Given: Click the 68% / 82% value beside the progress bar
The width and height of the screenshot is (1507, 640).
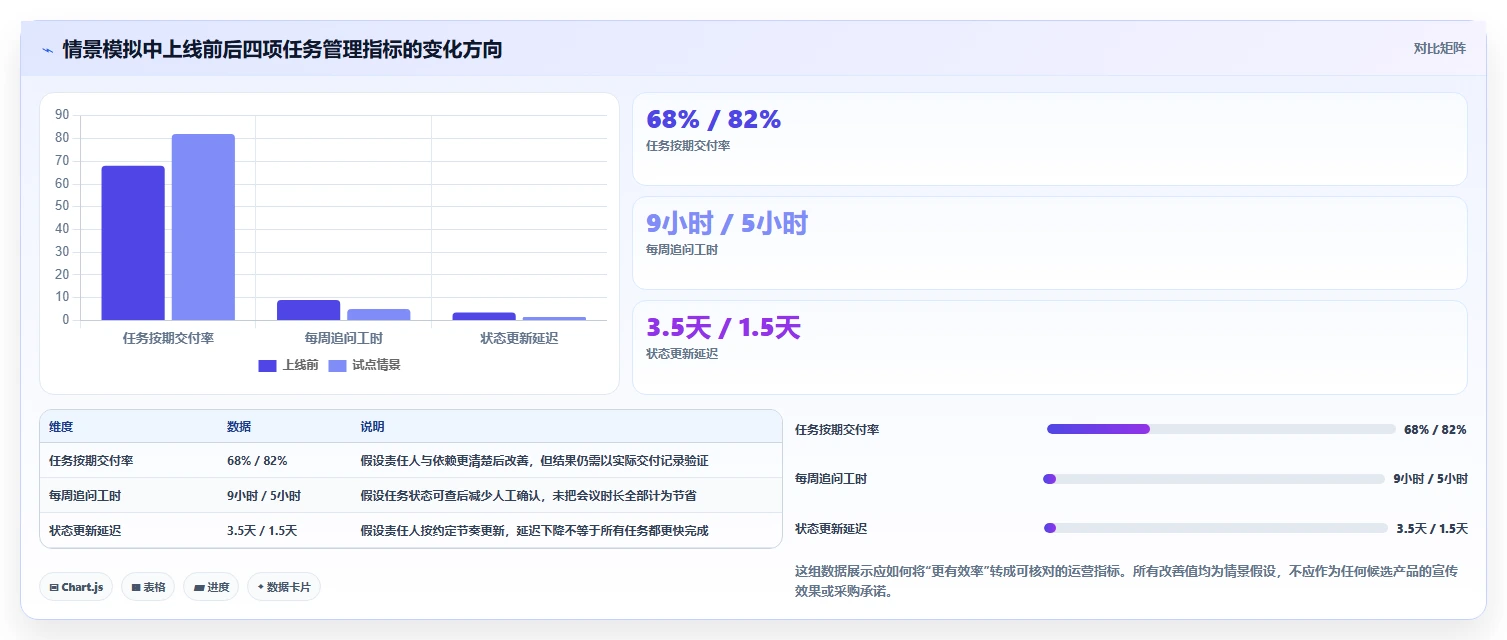Looking at the screenshot, I should (1435, 429).
